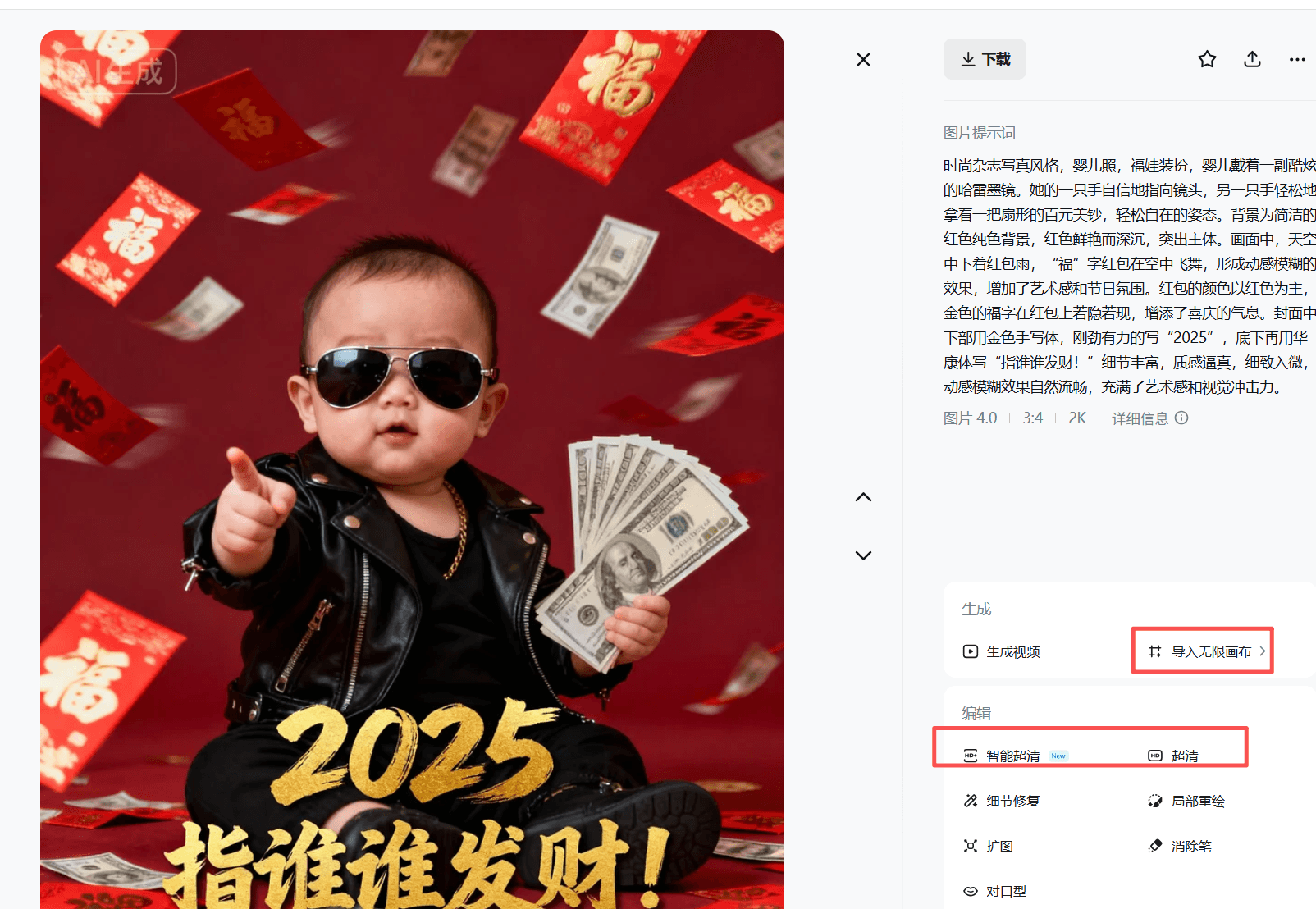
Task: Close the image preview with X
Action: pos(863,59)
